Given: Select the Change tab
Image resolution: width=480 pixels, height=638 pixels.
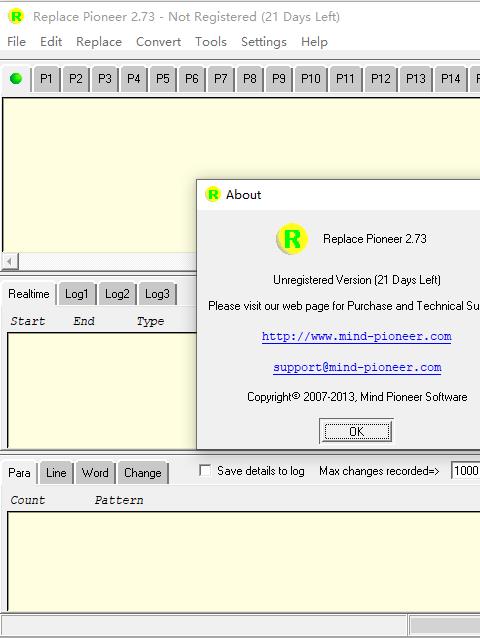Looking at the screenshot, I should [143, 473].
